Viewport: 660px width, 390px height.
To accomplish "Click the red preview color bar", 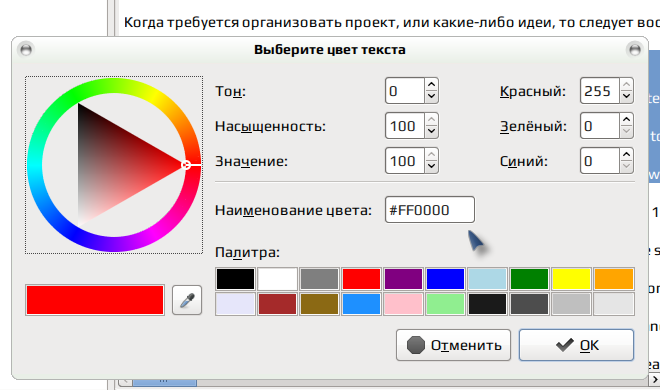I will (x=95, y=300).
